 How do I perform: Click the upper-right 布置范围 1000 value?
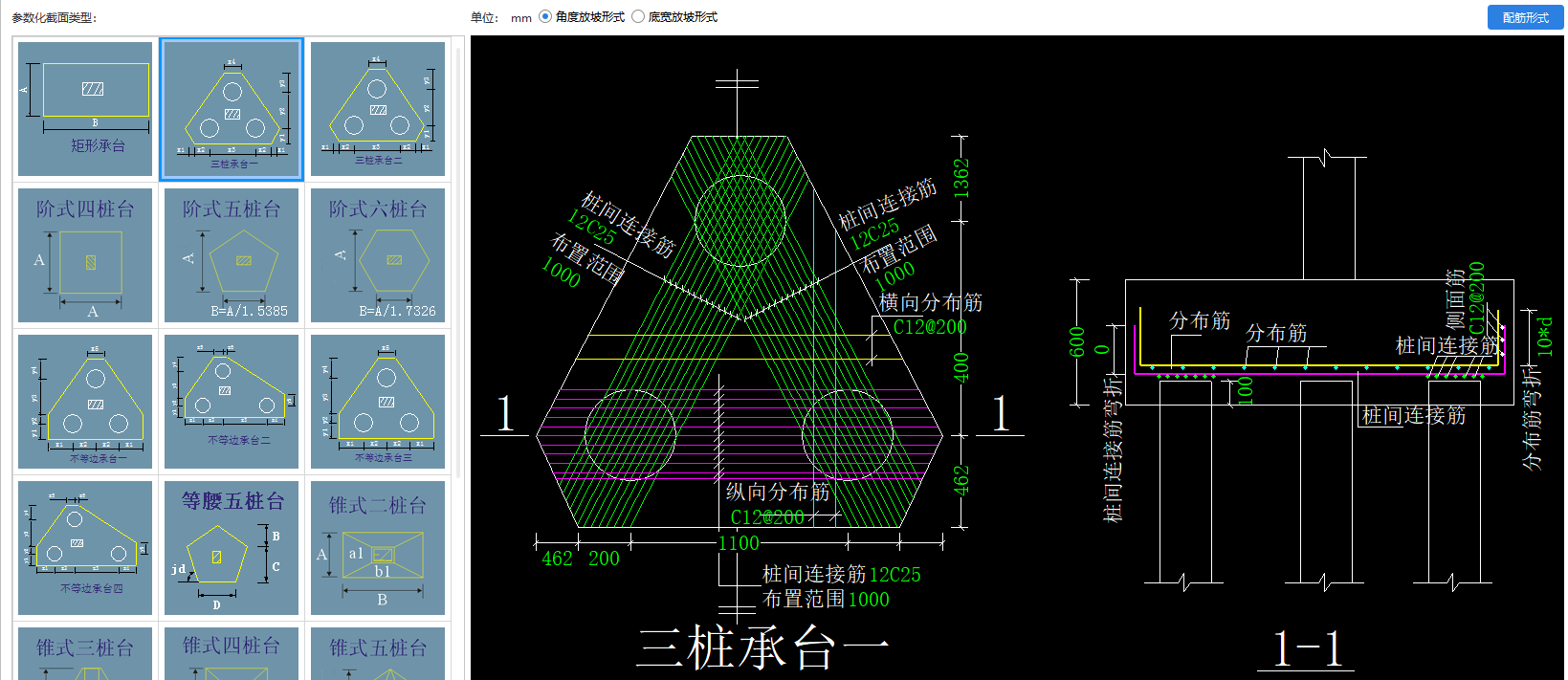coord(894,276)
